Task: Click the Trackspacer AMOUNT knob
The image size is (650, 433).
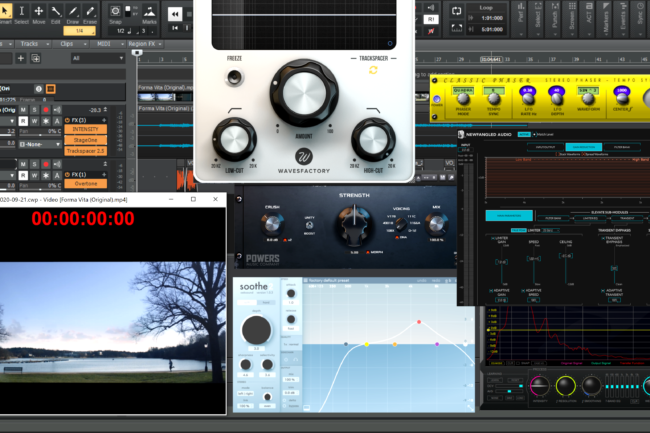Action: (304, 93)
